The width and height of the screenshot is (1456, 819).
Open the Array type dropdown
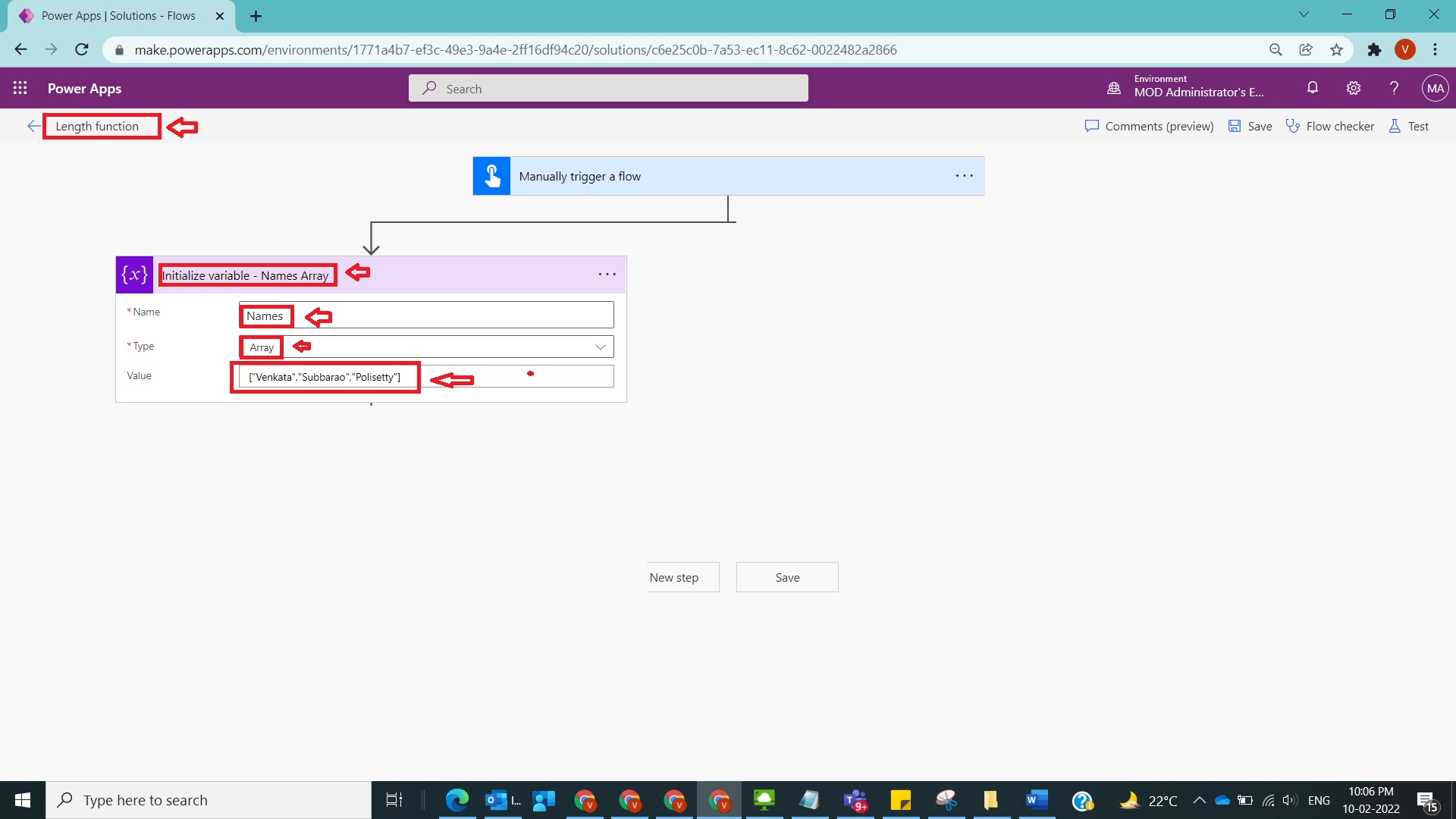601,347
